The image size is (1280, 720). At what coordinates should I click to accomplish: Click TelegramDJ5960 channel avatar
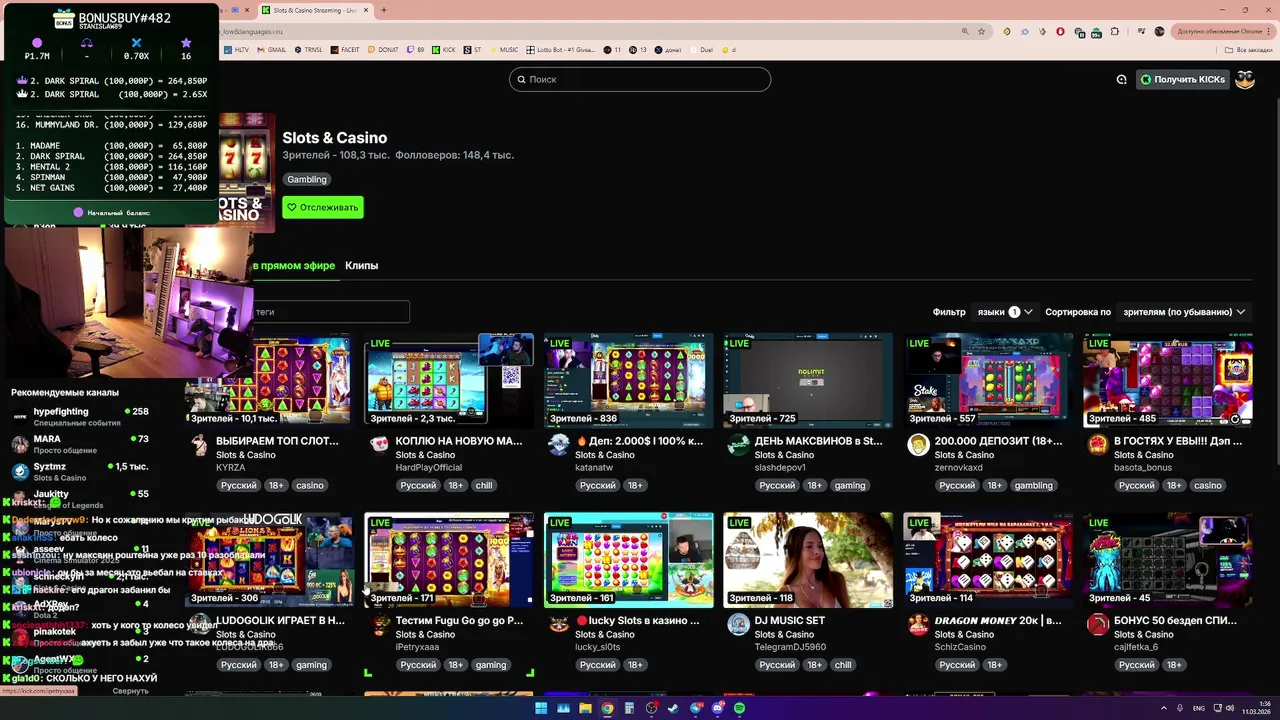738,625
